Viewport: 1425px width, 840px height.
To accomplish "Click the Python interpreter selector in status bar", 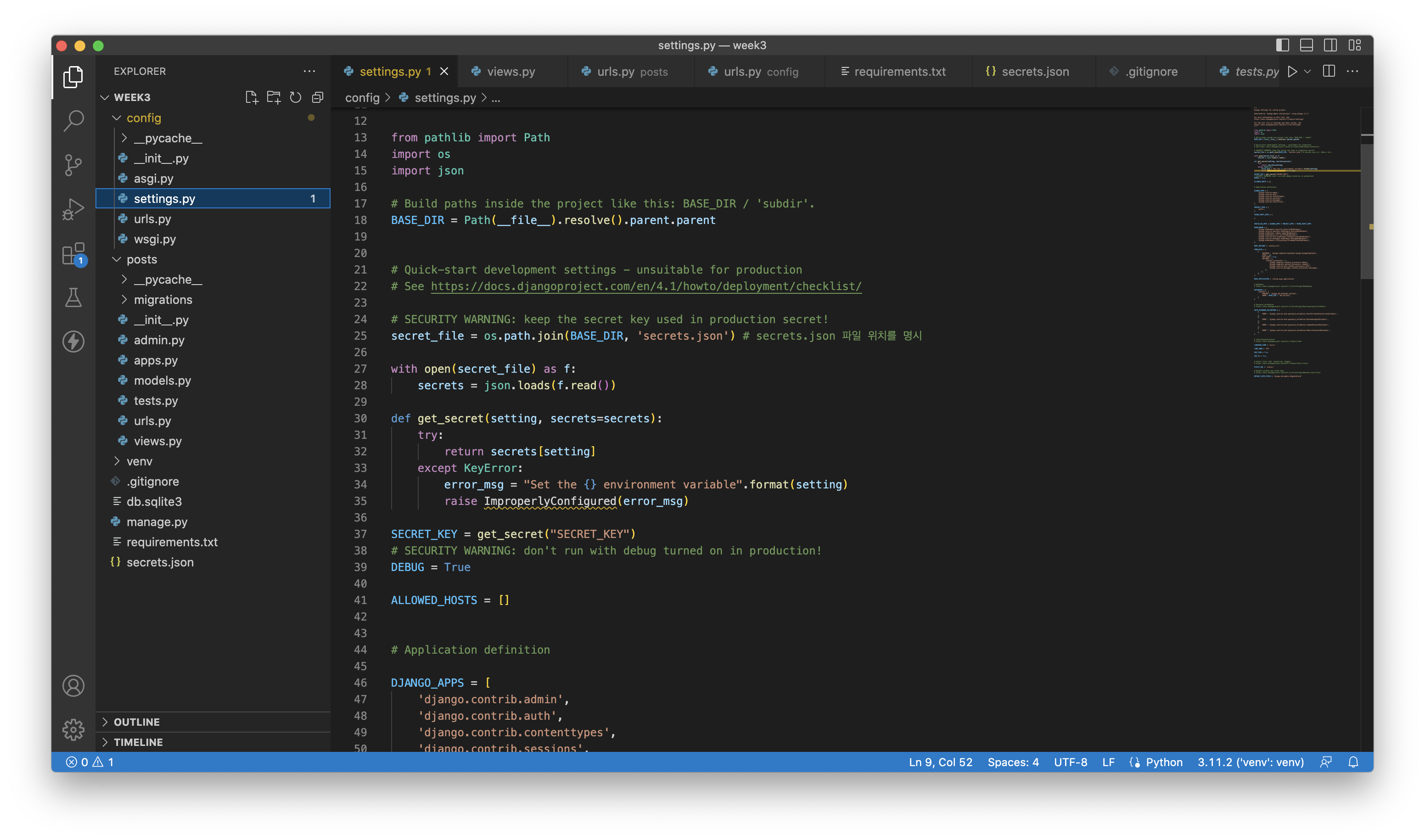I will point(1250,762).
